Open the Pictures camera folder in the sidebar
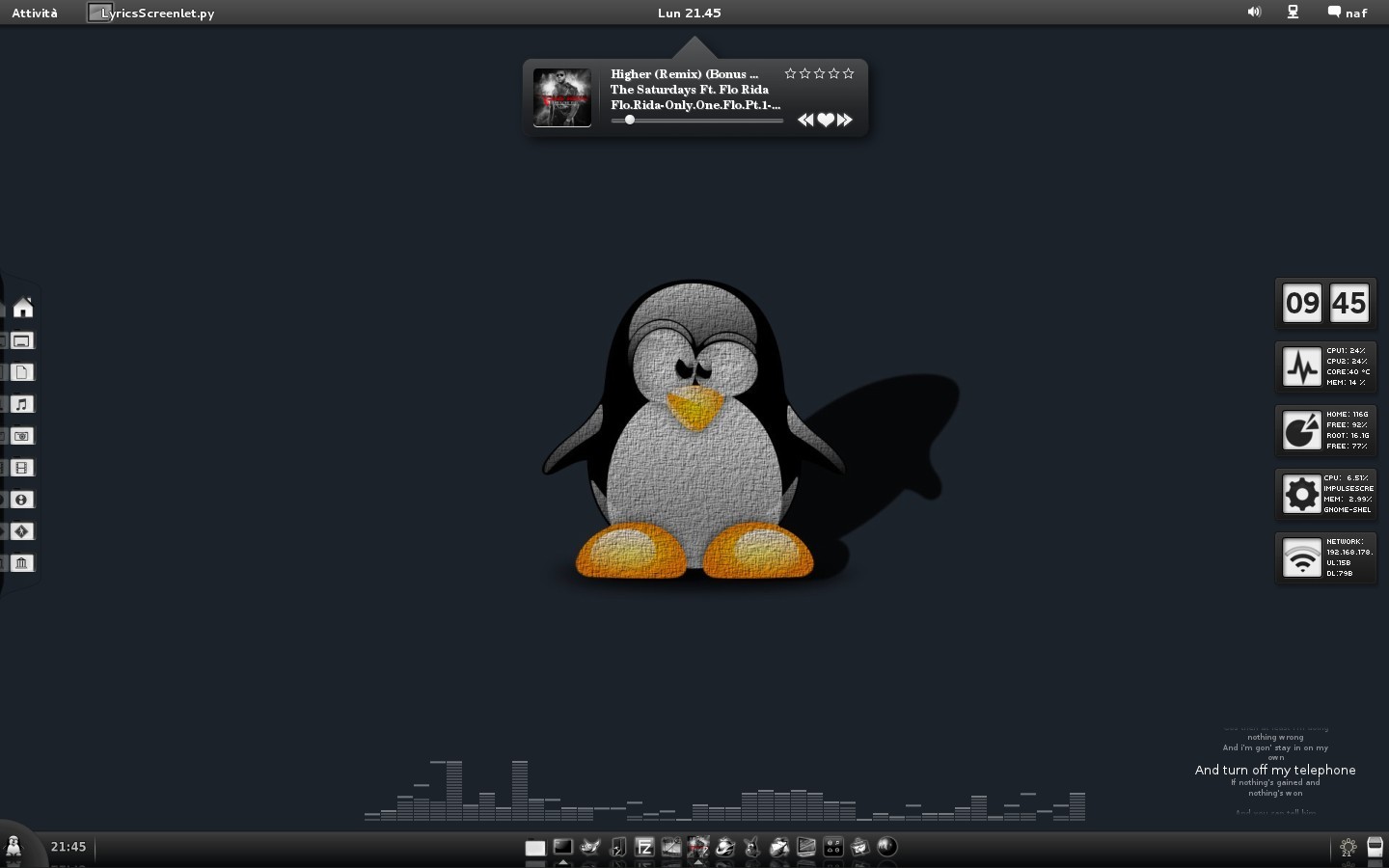The image size is (1389, 868). tap(22, 436)
